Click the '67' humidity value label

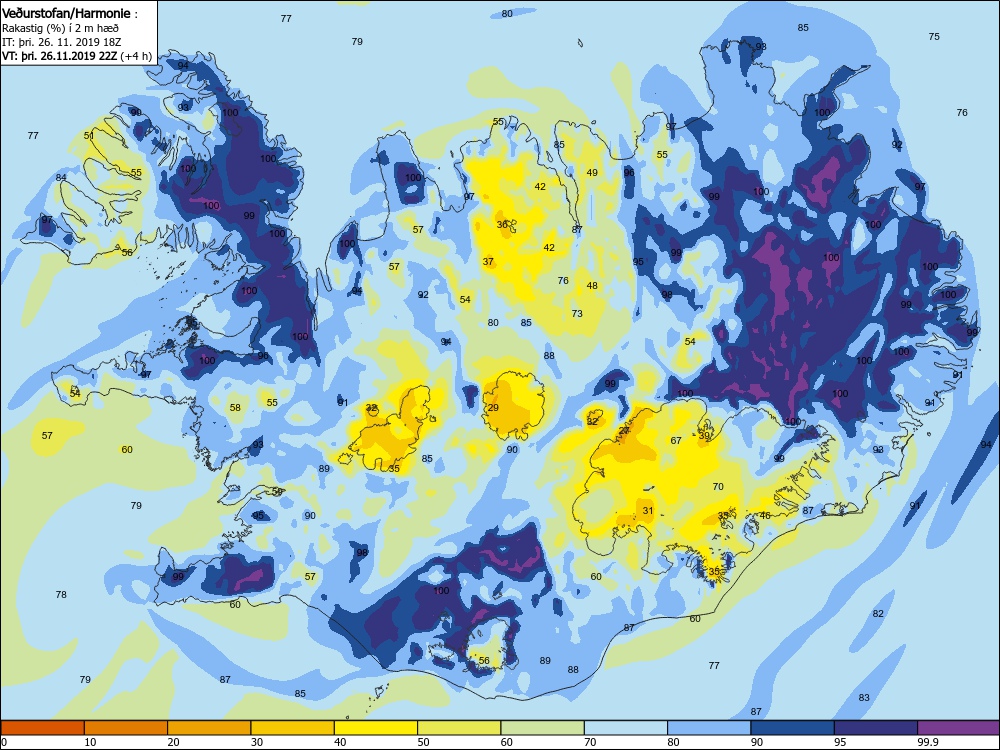pos(676,441)
